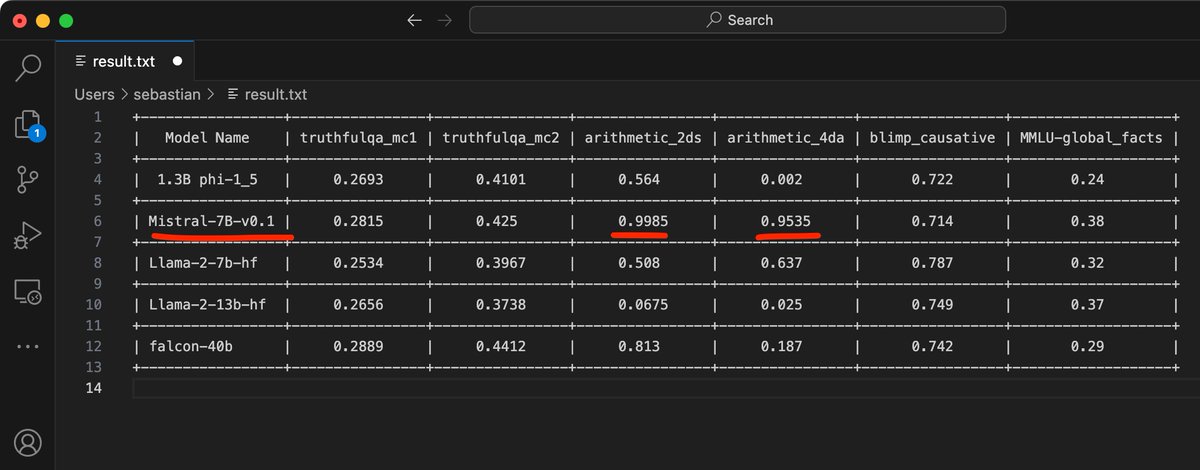Click the green macOS zoom button

65,20
